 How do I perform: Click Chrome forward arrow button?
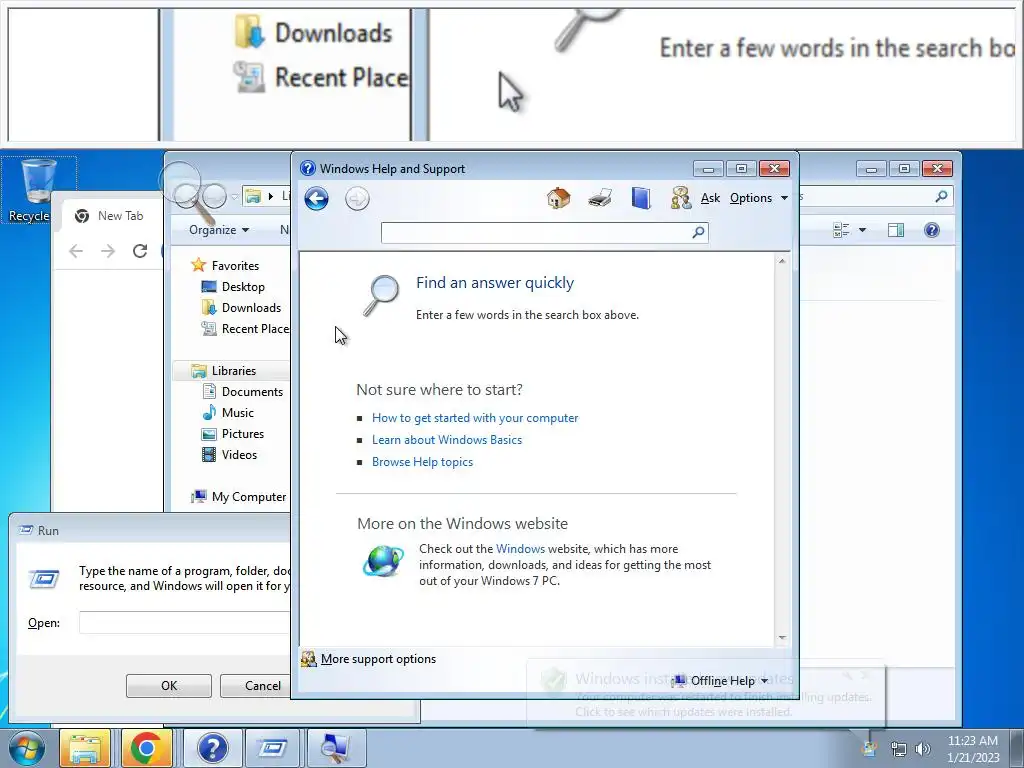pos(108,251)
